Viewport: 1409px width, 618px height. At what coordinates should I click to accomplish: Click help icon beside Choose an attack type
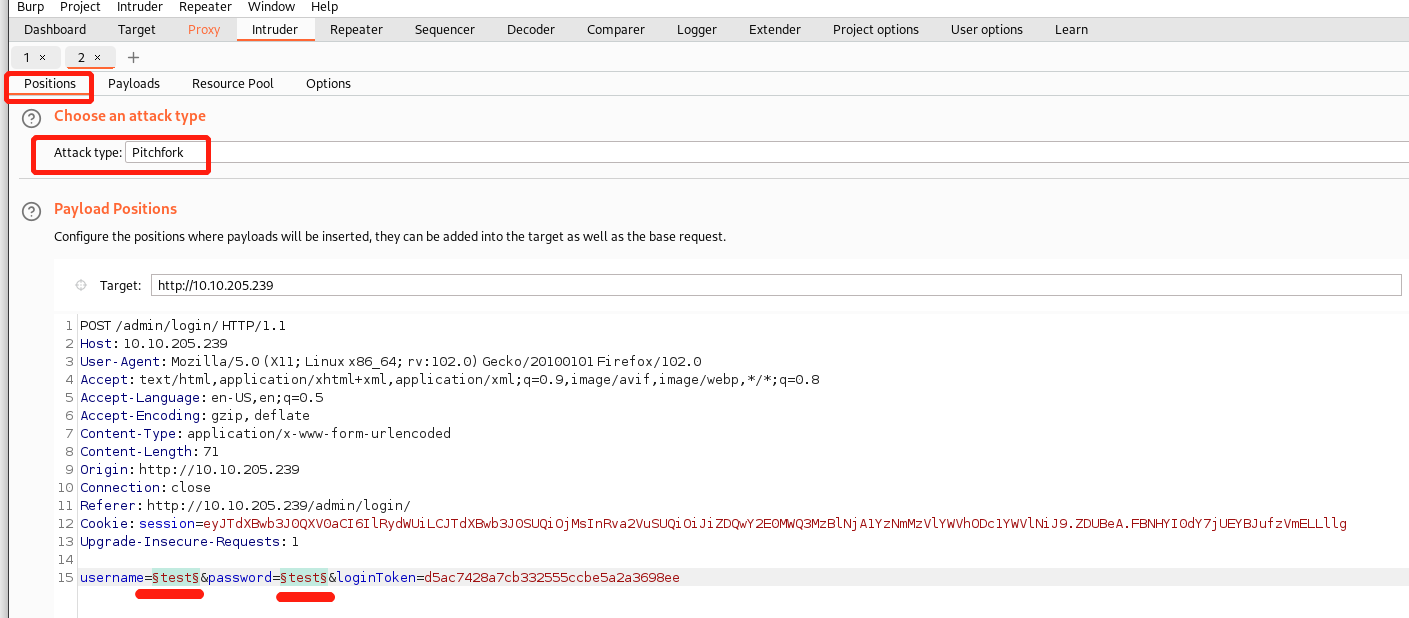coord(33,119)
